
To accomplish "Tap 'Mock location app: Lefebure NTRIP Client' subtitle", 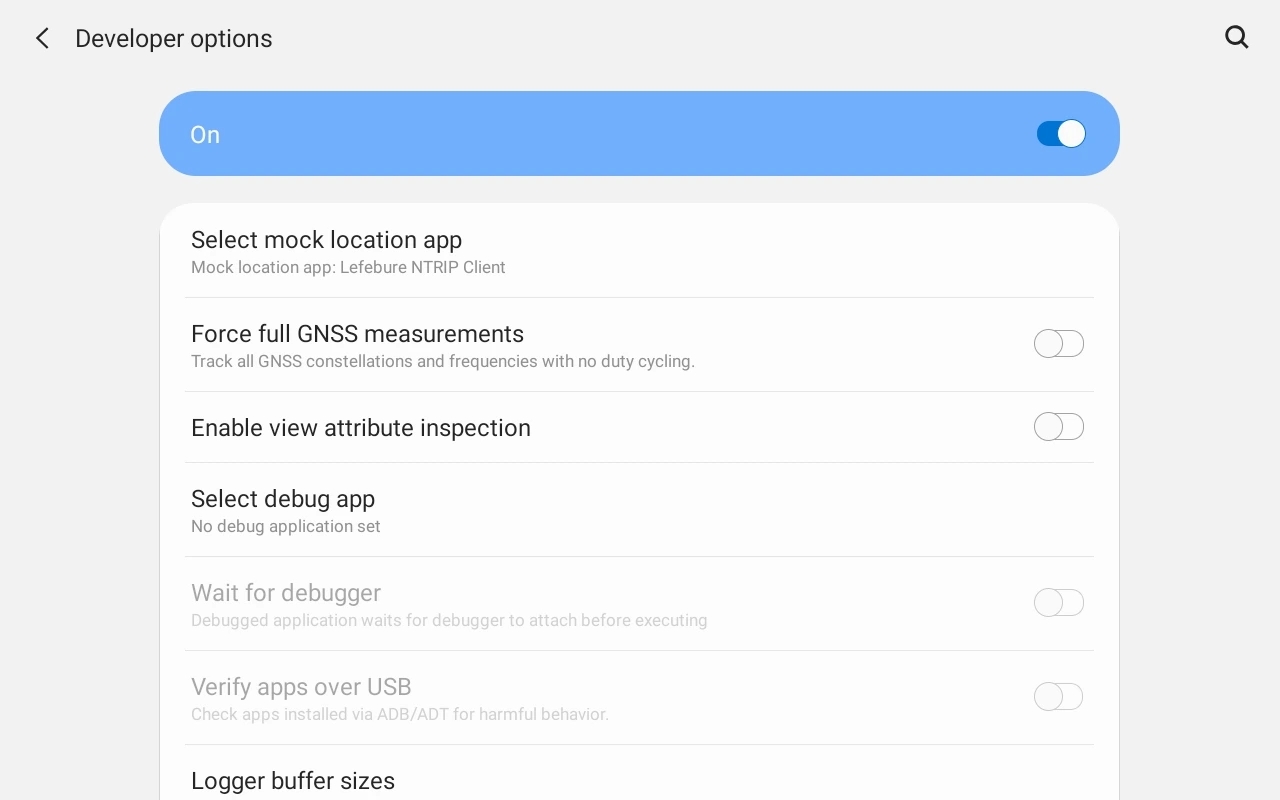I will (348, 267).
